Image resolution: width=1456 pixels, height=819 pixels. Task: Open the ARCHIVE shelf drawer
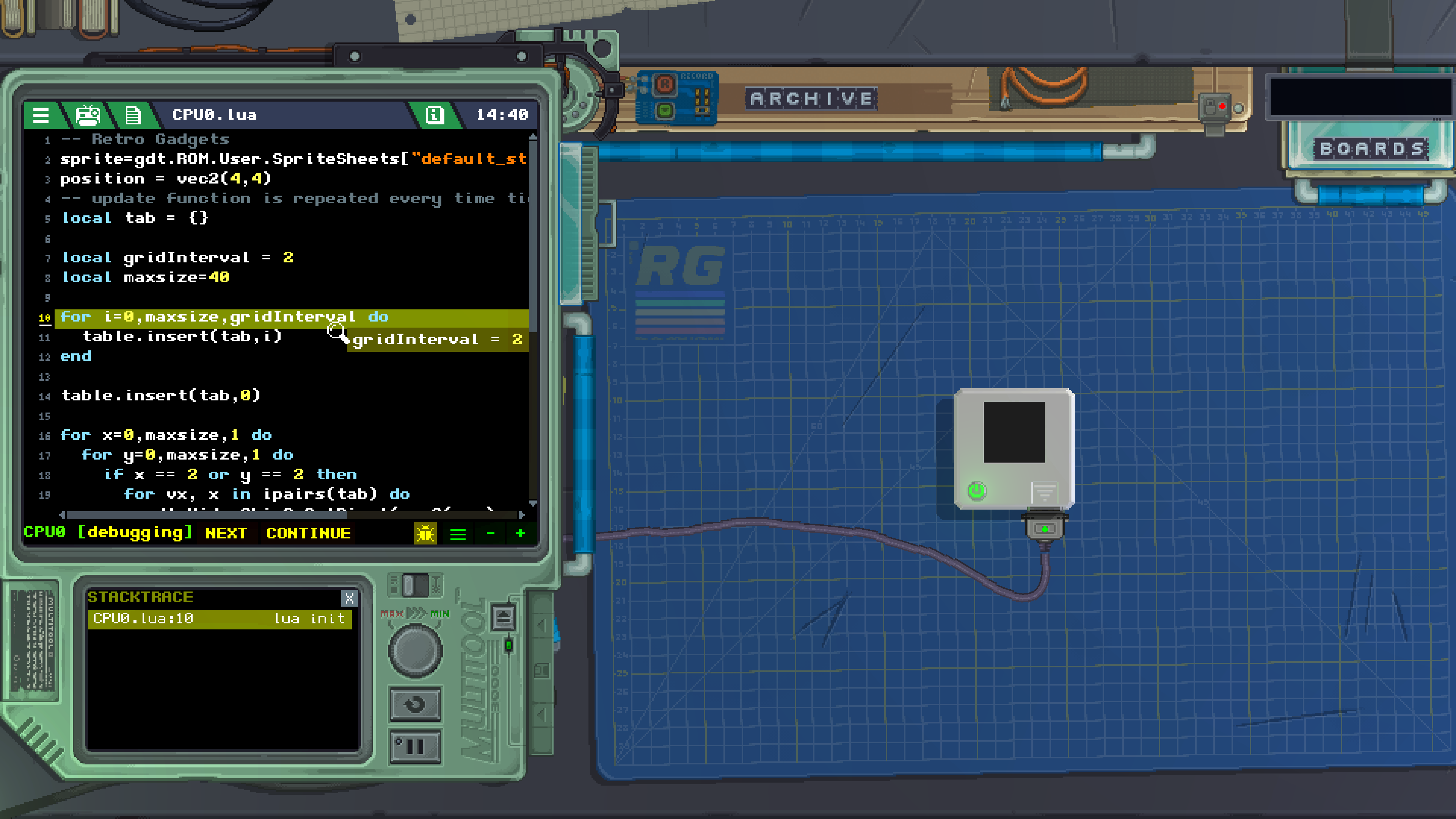[811, 99]
